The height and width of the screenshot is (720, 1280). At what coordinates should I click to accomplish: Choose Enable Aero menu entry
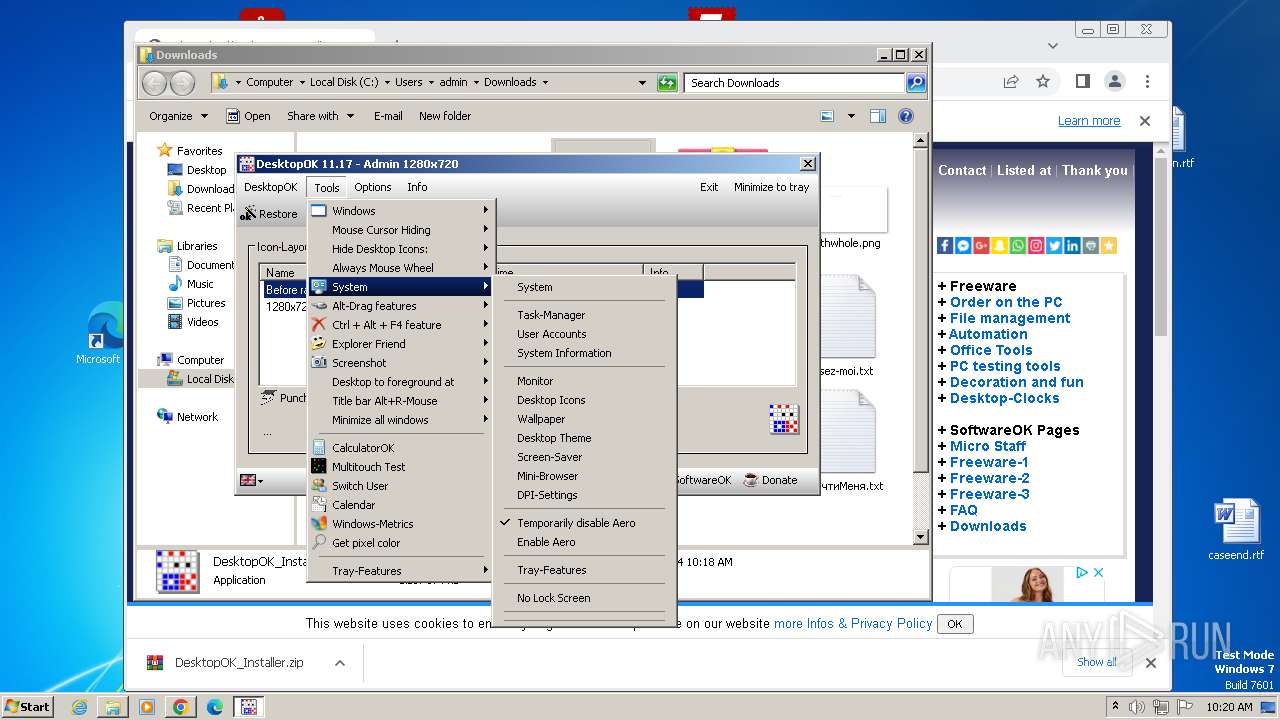(x=585, y=542)
